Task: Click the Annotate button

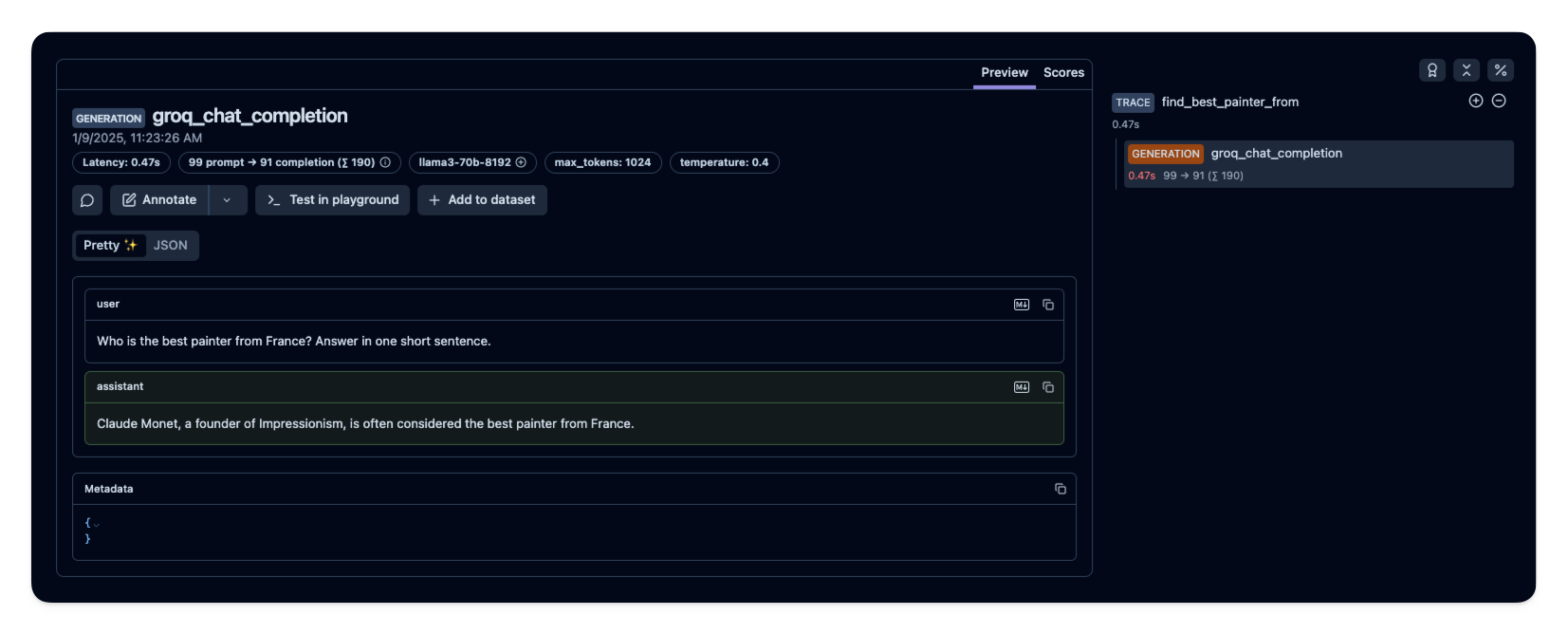Action: tap(159, 200)
